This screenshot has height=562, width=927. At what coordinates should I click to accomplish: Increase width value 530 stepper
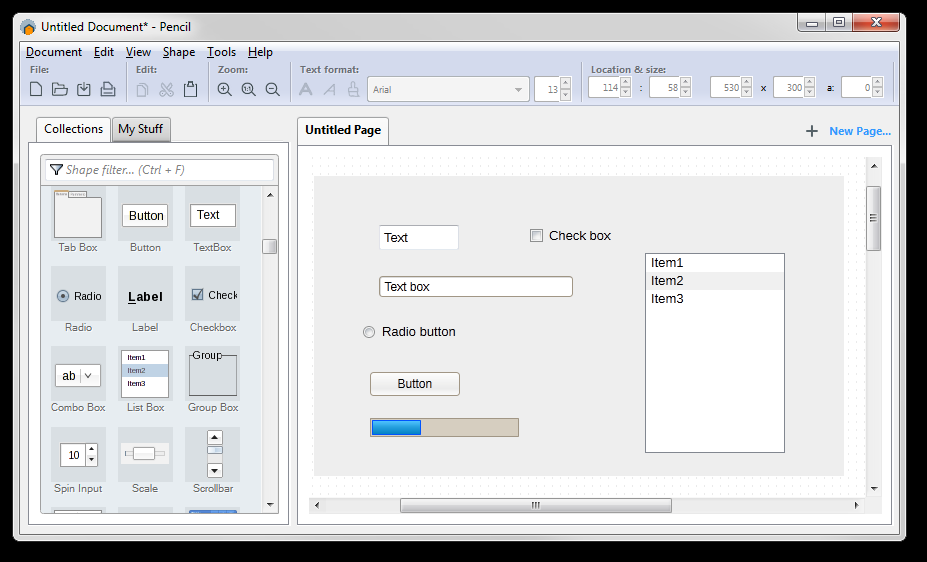747,83
